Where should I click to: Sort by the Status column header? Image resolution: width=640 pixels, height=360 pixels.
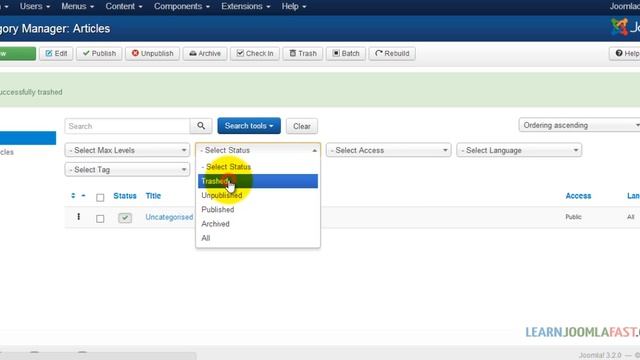[x=124, y=196]
